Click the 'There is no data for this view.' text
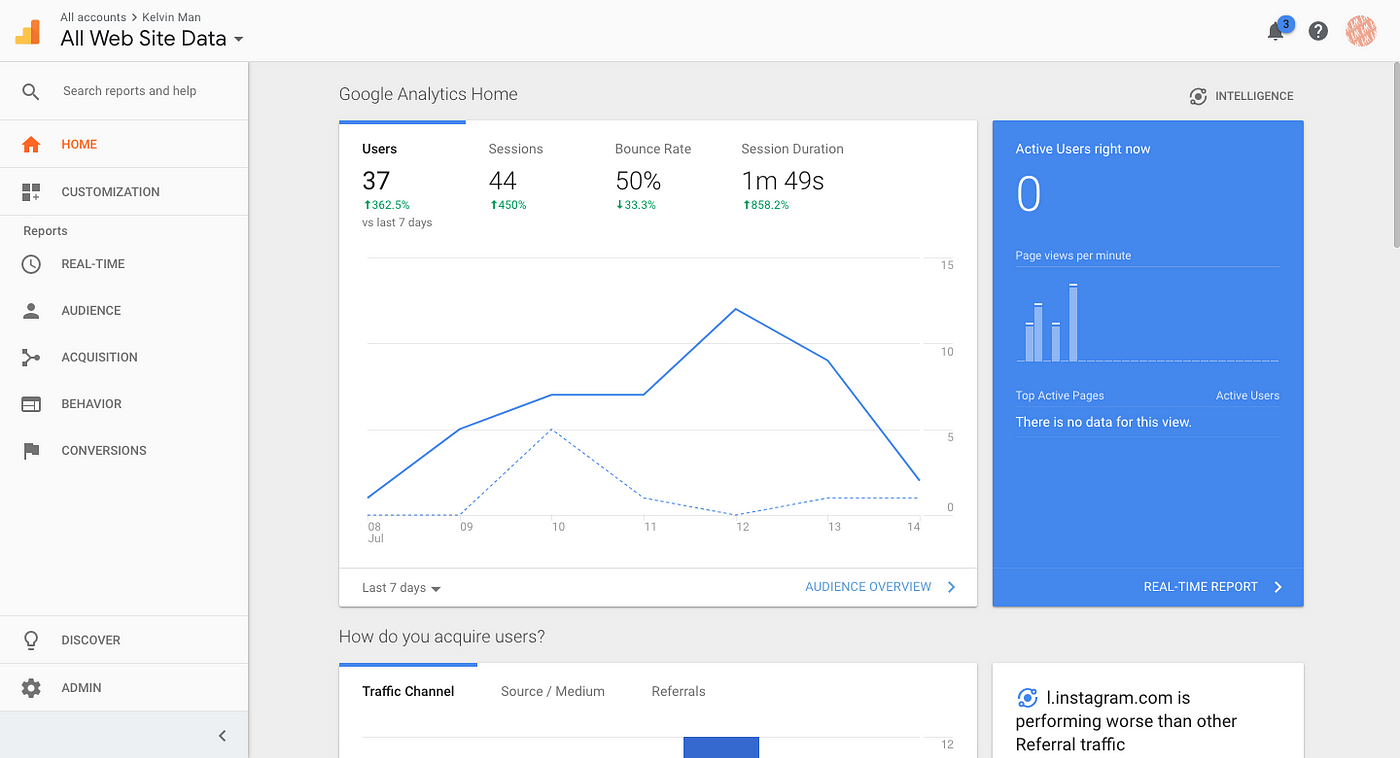1400x758 pixels. [x=1104, y=422]
